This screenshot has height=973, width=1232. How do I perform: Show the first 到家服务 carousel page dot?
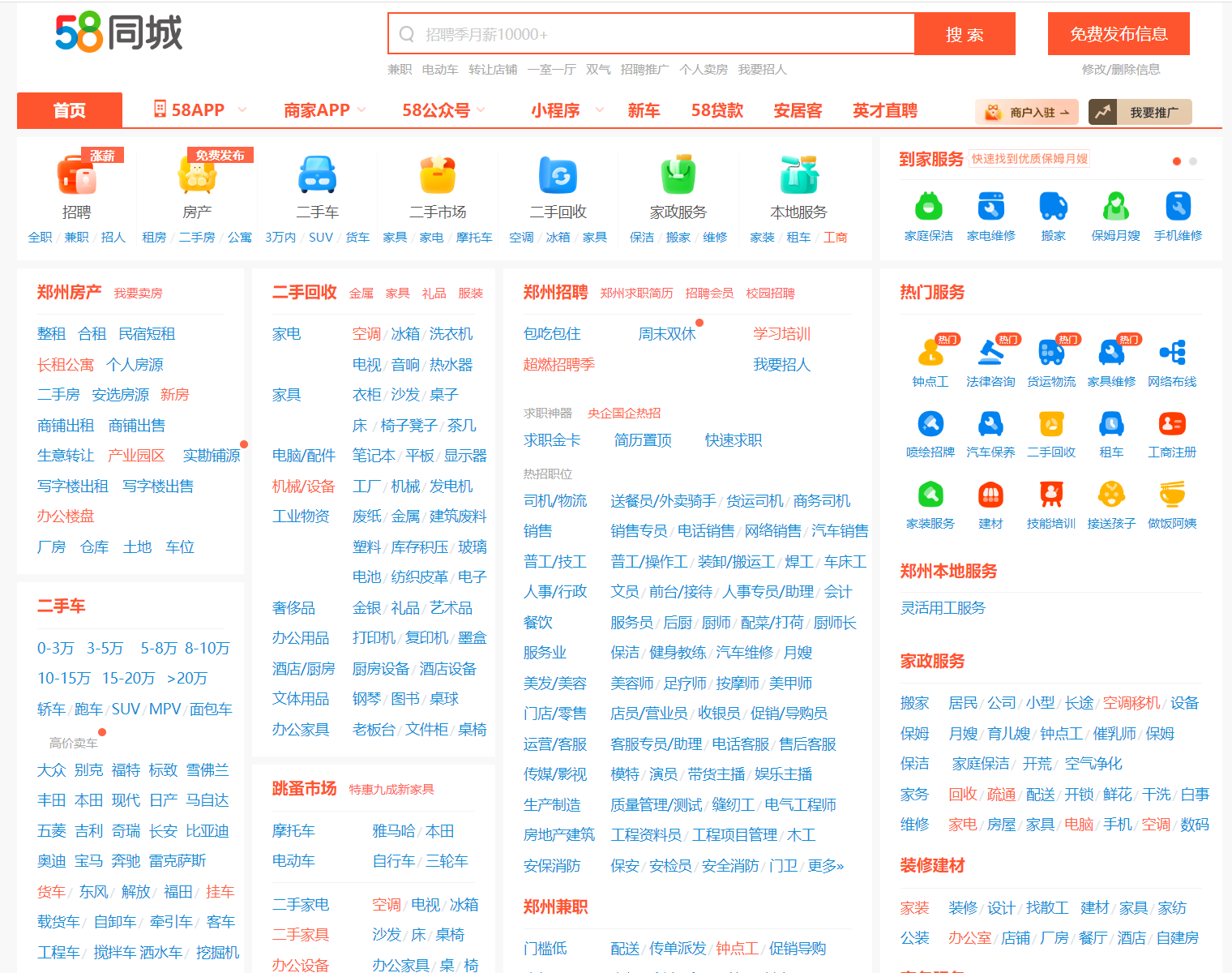(1177, 161)
